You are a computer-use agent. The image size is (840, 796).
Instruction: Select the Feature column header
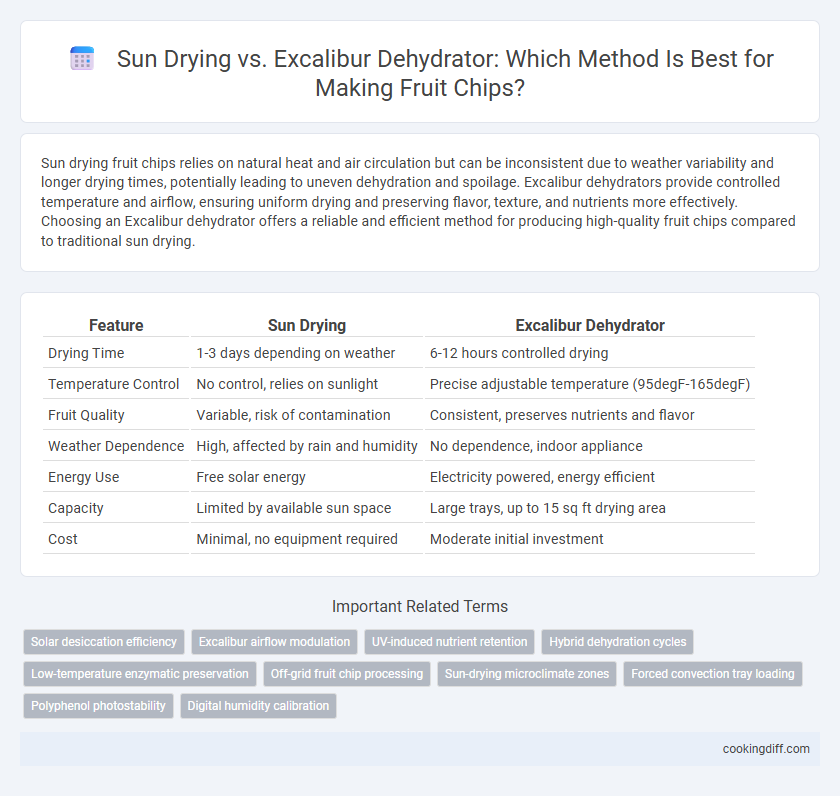(x=116, y=325)
